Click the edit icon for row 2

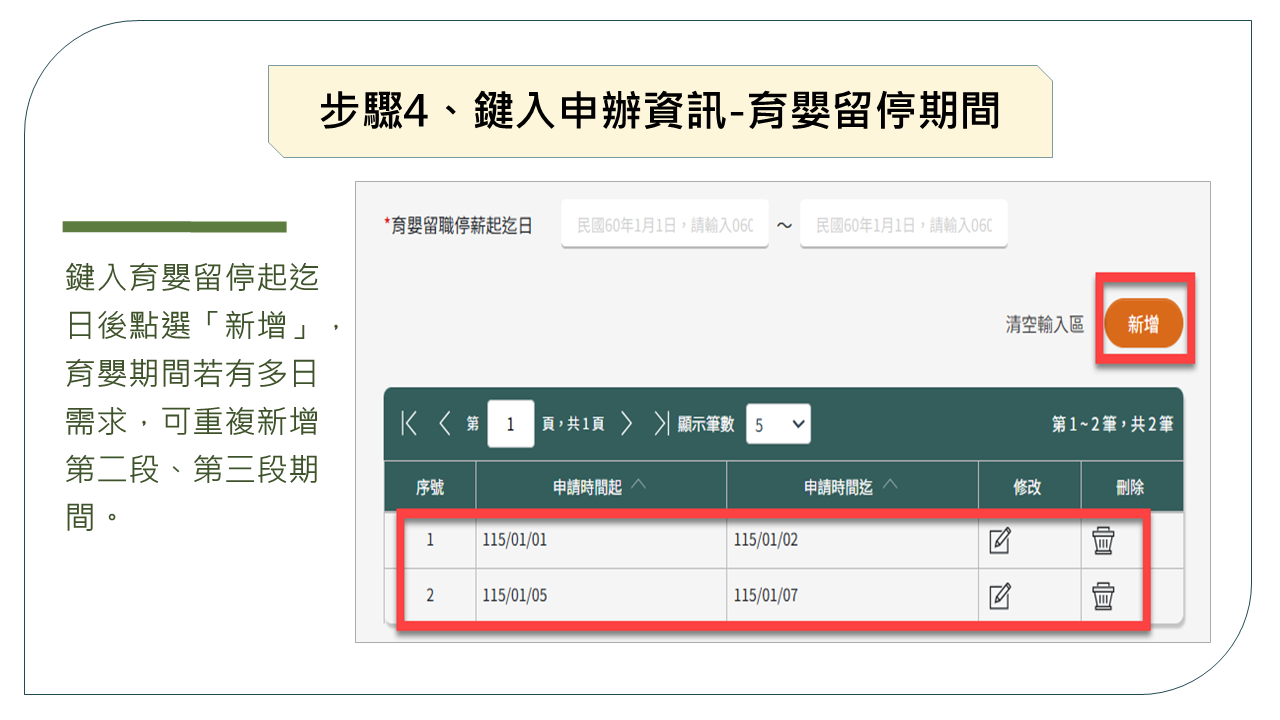tap(999, 597)
